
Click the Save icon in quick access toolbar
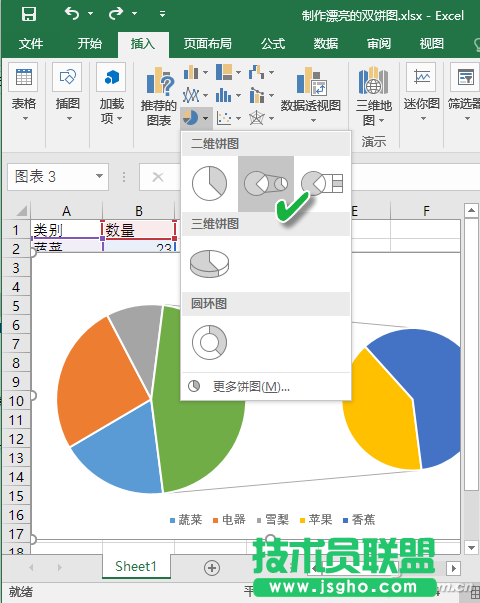[28, 14]
